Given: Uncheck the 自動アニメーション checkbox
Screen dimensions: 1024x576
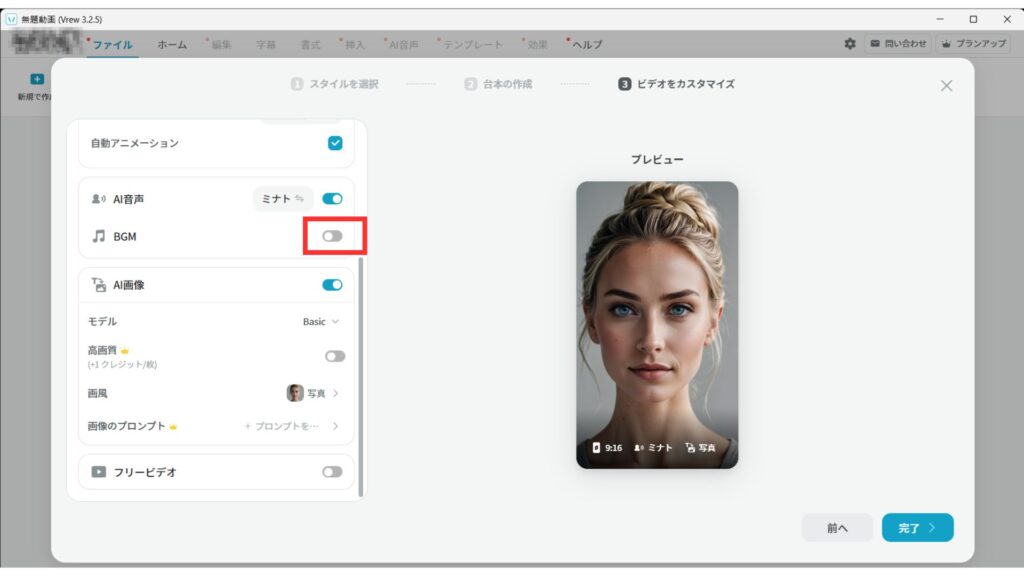Looking at the screenshot, I should pyautogui.click(x=335, y=143).
